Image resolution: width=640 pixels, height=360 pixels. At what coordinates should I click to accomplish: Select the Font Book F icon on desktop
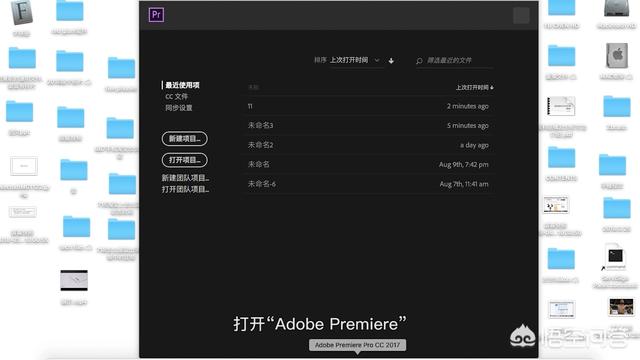(21, 12)
